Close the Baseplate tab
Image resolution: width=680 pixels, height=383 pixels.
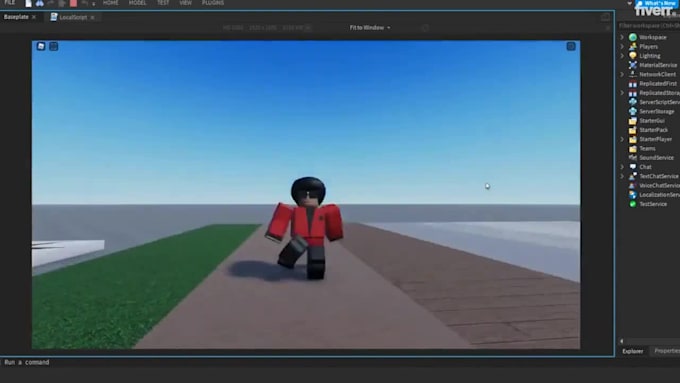pyautogui.click(x=34, y=17)
